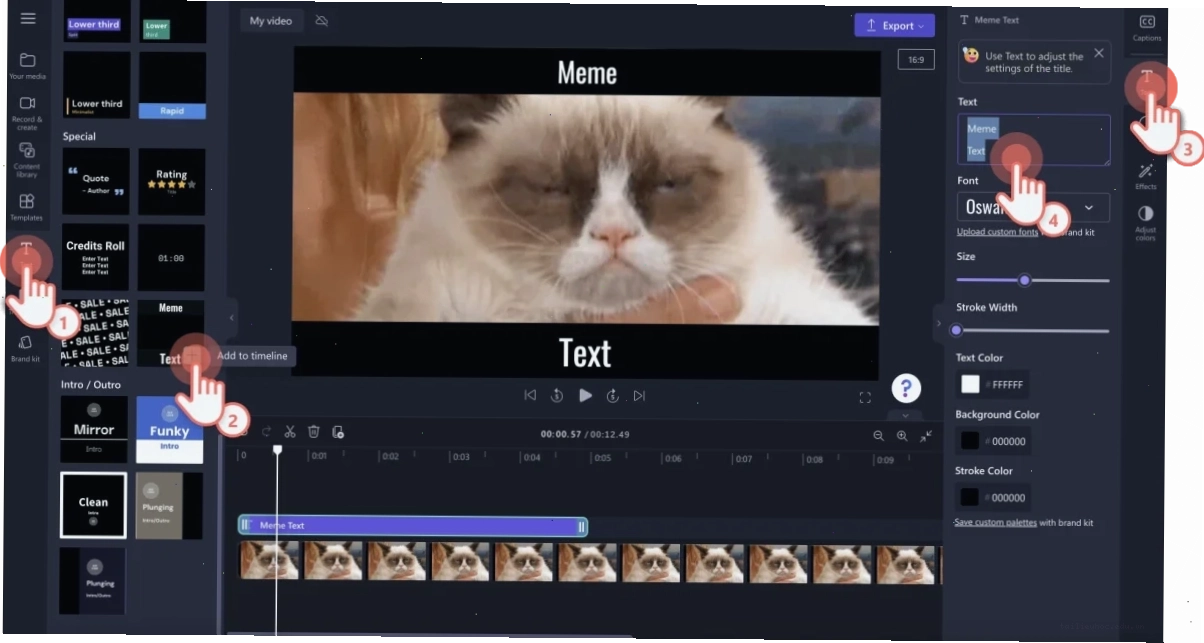
Task: Choose the Credits Roll template
Action: pos(96,257)
